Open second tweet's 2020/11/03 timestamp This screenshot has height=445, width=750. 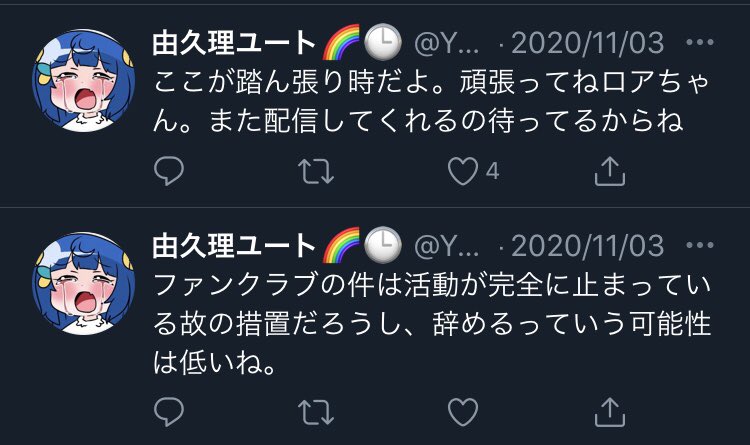(x=588, y=246)
